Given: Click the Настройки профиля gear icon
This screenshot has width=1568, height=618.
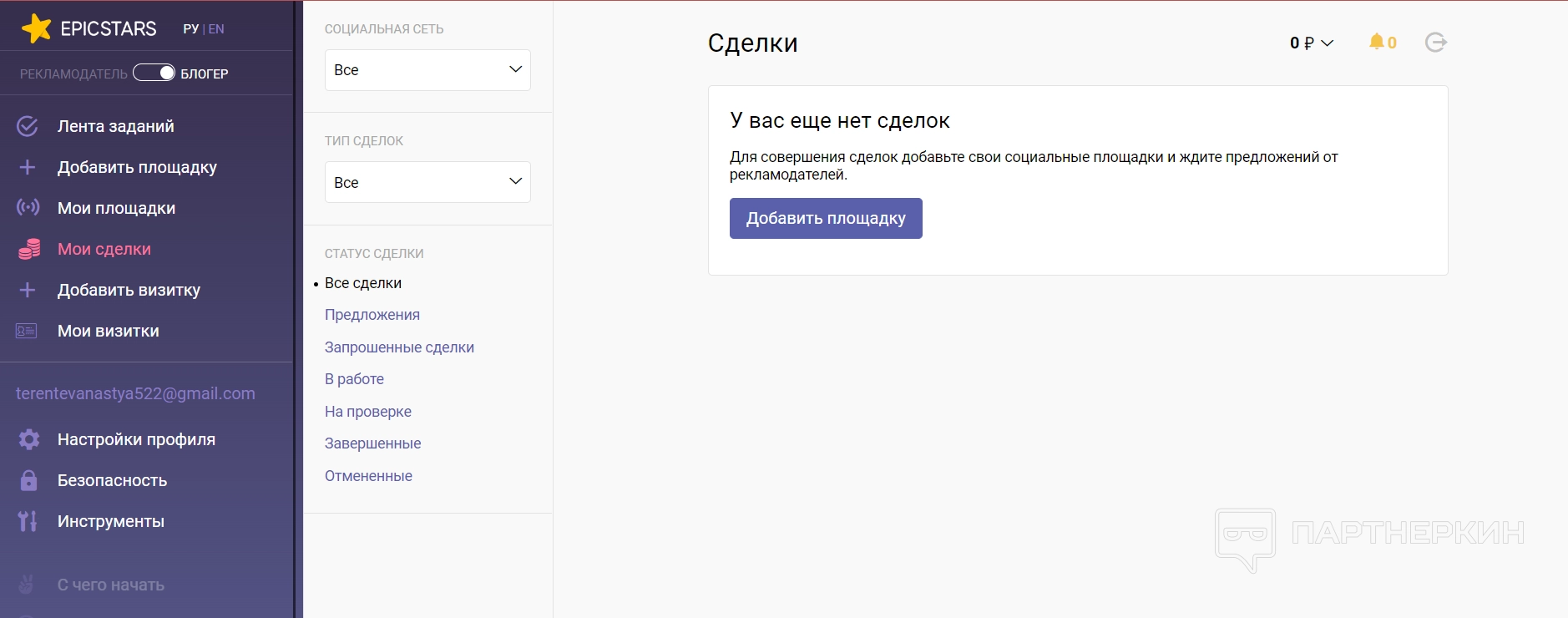Looking at the screenshot, I should 29,439.
